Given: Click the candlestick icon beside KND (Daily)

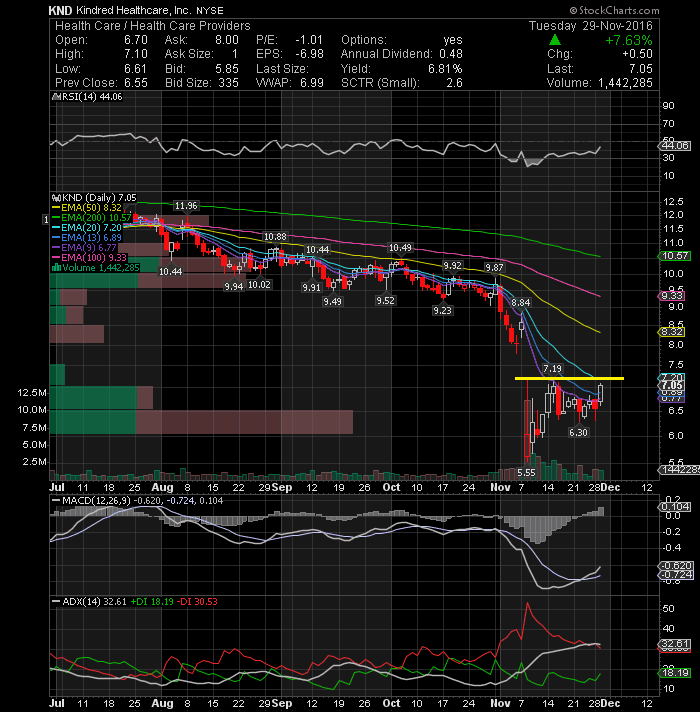Looking at the screenshot, I should pos(56,198).
